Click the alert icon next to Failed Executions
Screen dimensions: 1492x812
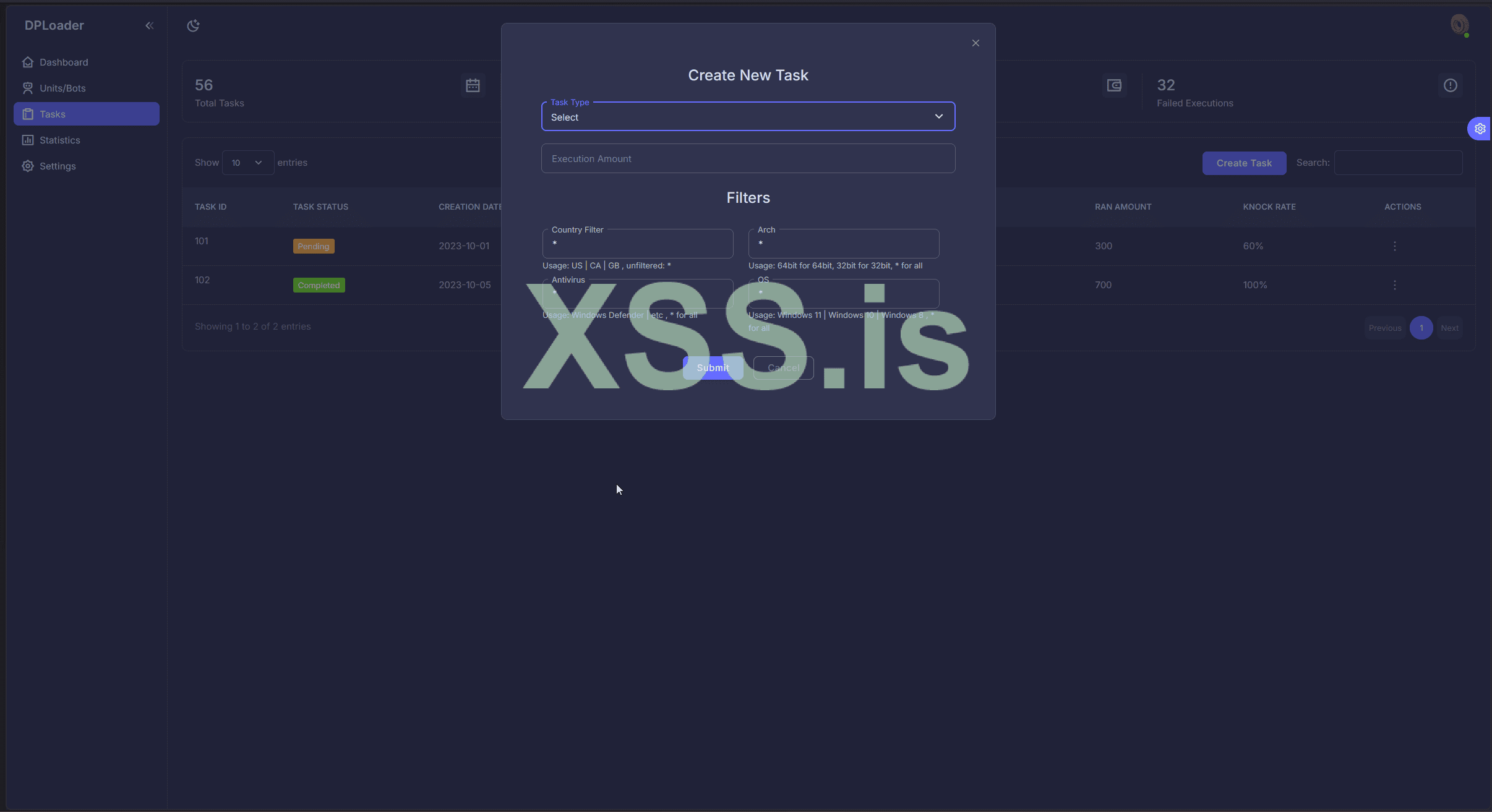(1450, 85)
